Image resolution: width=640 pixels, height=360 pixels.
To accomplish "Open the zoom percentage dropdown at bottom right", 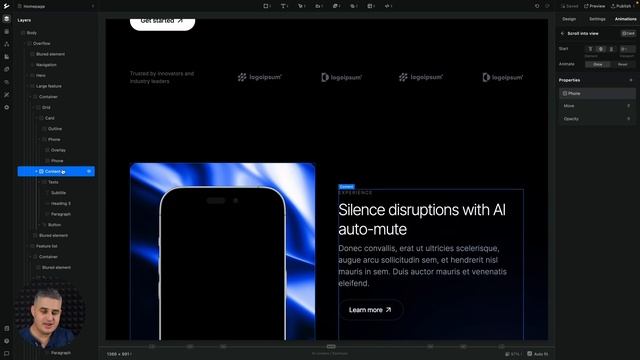I will pos(513,354).
